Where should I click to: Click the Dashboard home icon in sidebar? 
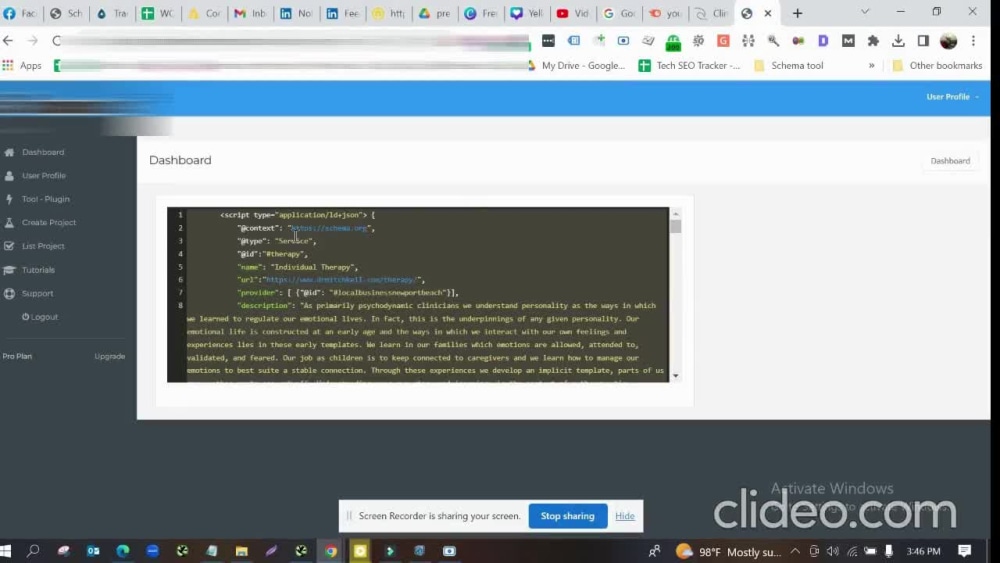coord(9,152)
